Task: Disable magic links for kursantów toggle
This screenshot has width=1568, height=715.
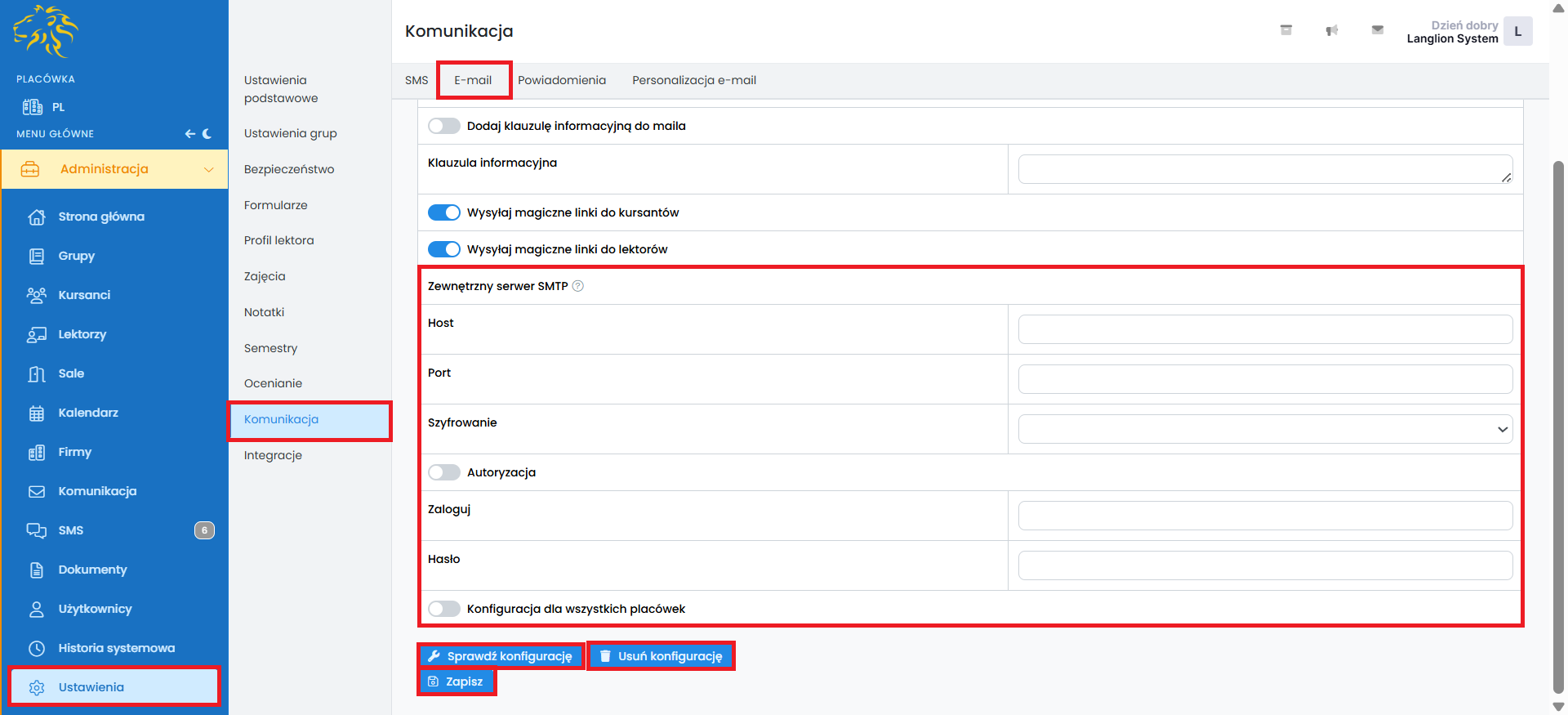Action: click(x=444, y=212)
